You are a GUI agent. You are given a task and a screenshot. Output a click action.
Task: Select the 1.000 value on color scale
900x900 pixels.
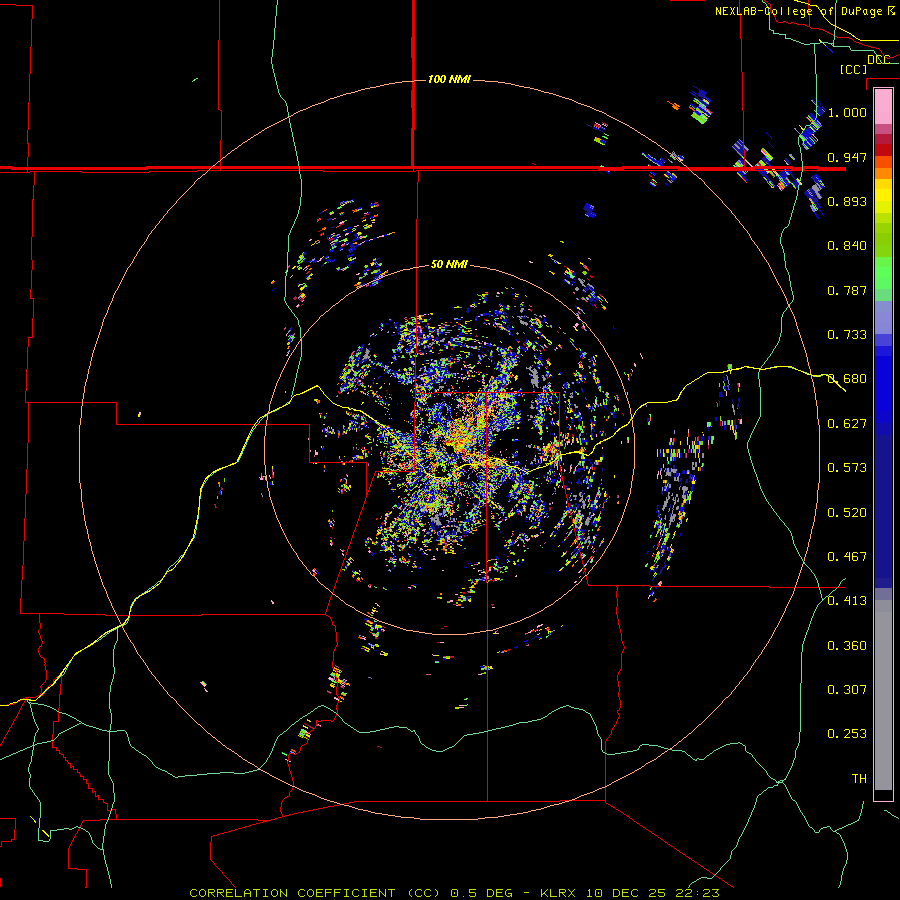click(x=847, y=112)
